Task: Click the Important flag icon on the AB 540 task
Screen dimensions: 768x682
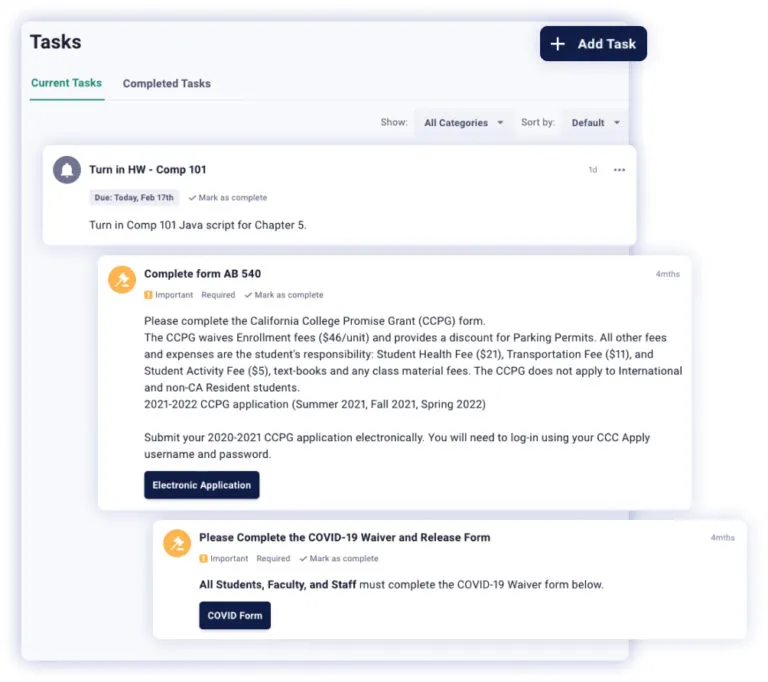Action: coord(148,295)
